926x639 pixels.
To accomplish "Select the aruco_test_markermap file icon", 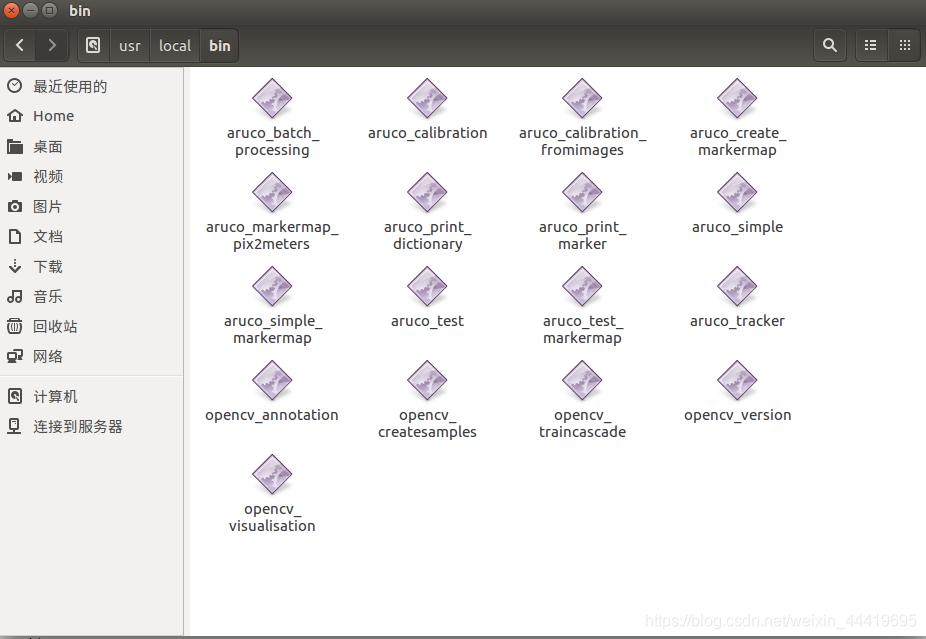I will [x=582, y=286].
